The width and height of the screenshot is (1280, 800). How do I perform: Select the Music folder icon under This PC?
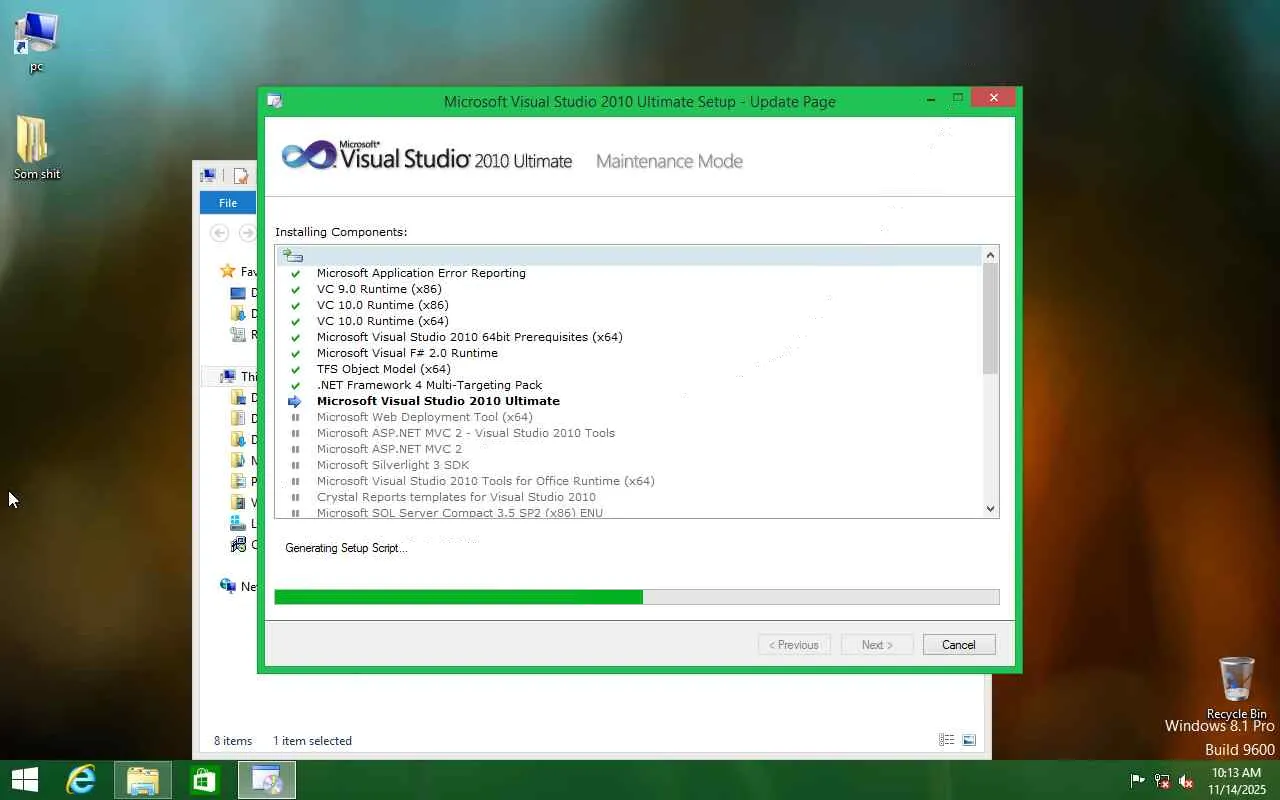[238, 460]
